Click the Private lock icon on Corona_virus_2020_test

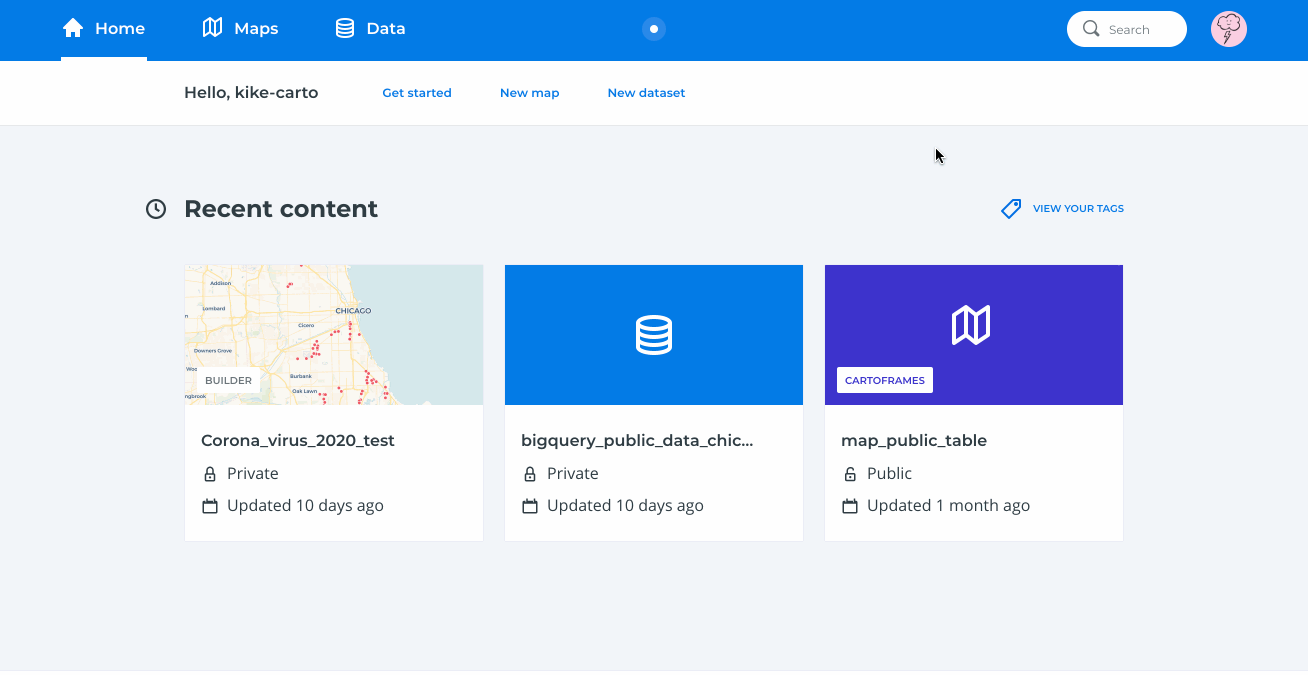pos(210,473)
